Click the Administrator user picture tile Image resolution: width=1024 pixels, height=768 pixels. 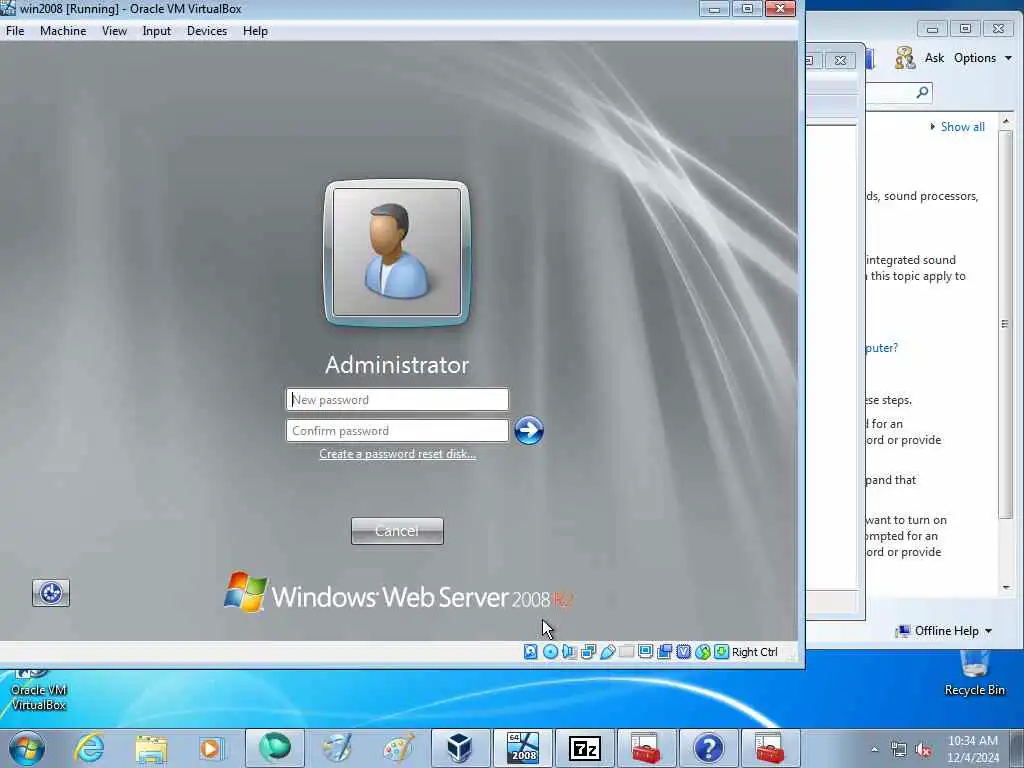tap(397, 253)
